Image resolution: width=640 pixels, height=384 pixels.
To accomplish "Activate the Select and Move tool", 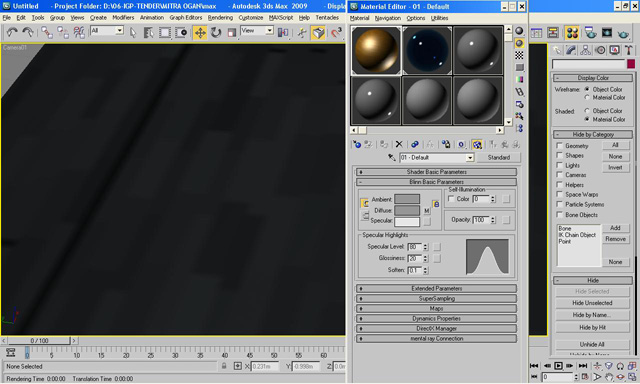I will (200, 32).
